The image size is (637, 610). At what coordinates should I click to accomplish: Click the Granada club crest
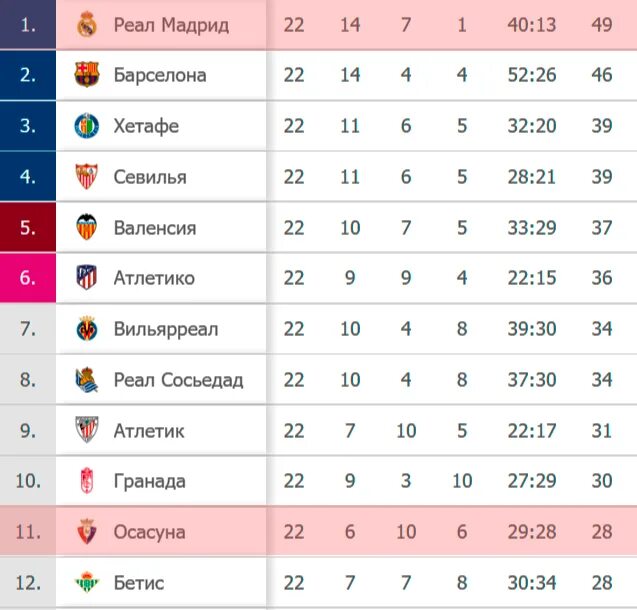click(87, 482)
